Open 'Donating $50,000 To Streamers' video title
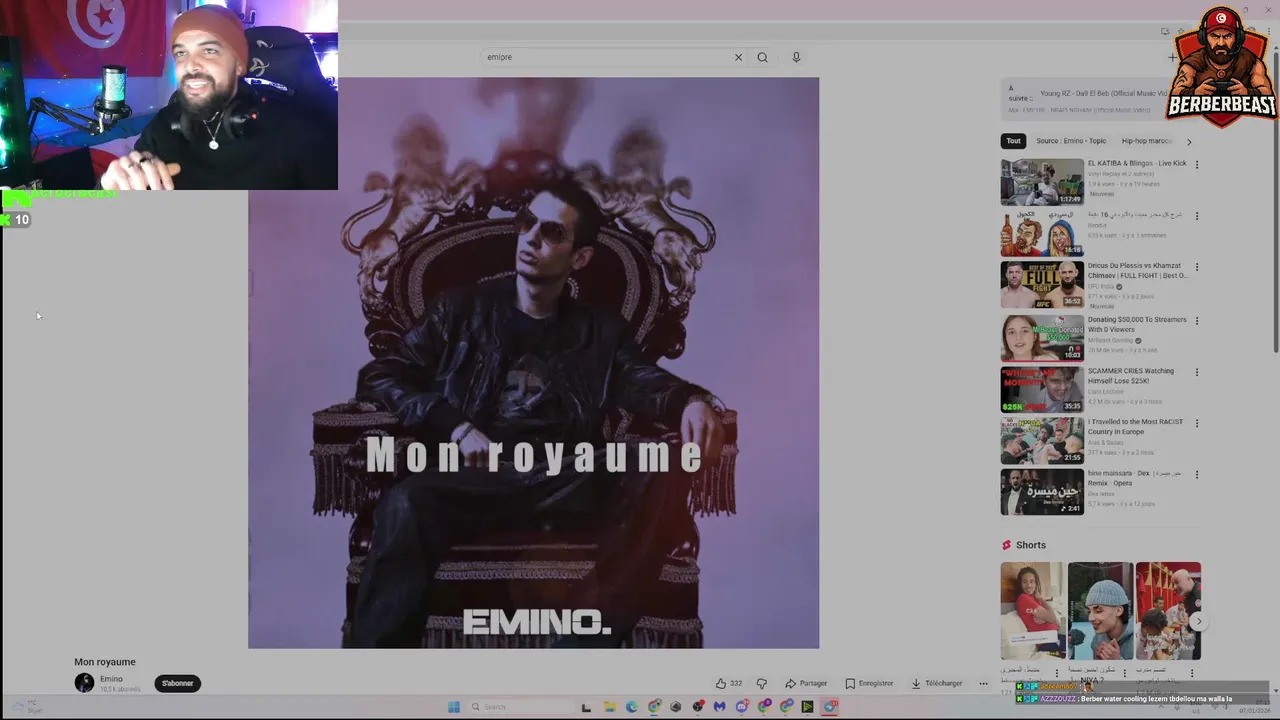1280x720 pixels. (x=1137, y=324)
